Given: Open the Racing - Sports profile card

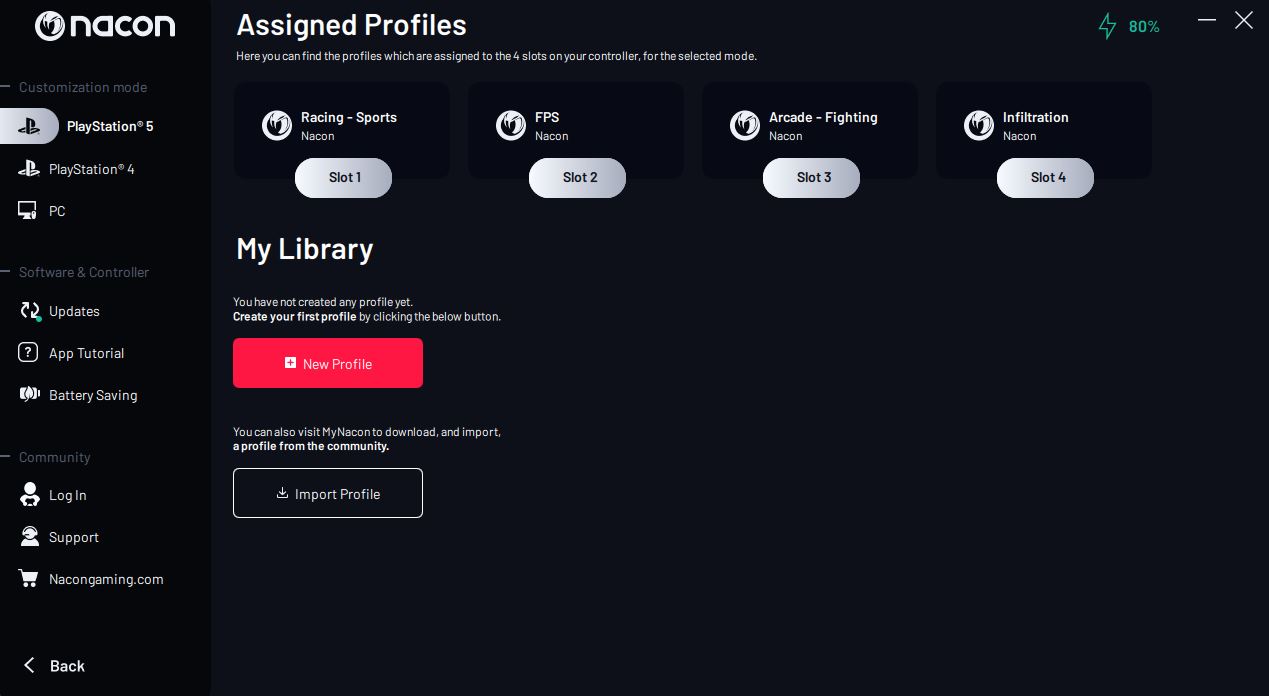Looking at the screenshot, I should 342,130.
